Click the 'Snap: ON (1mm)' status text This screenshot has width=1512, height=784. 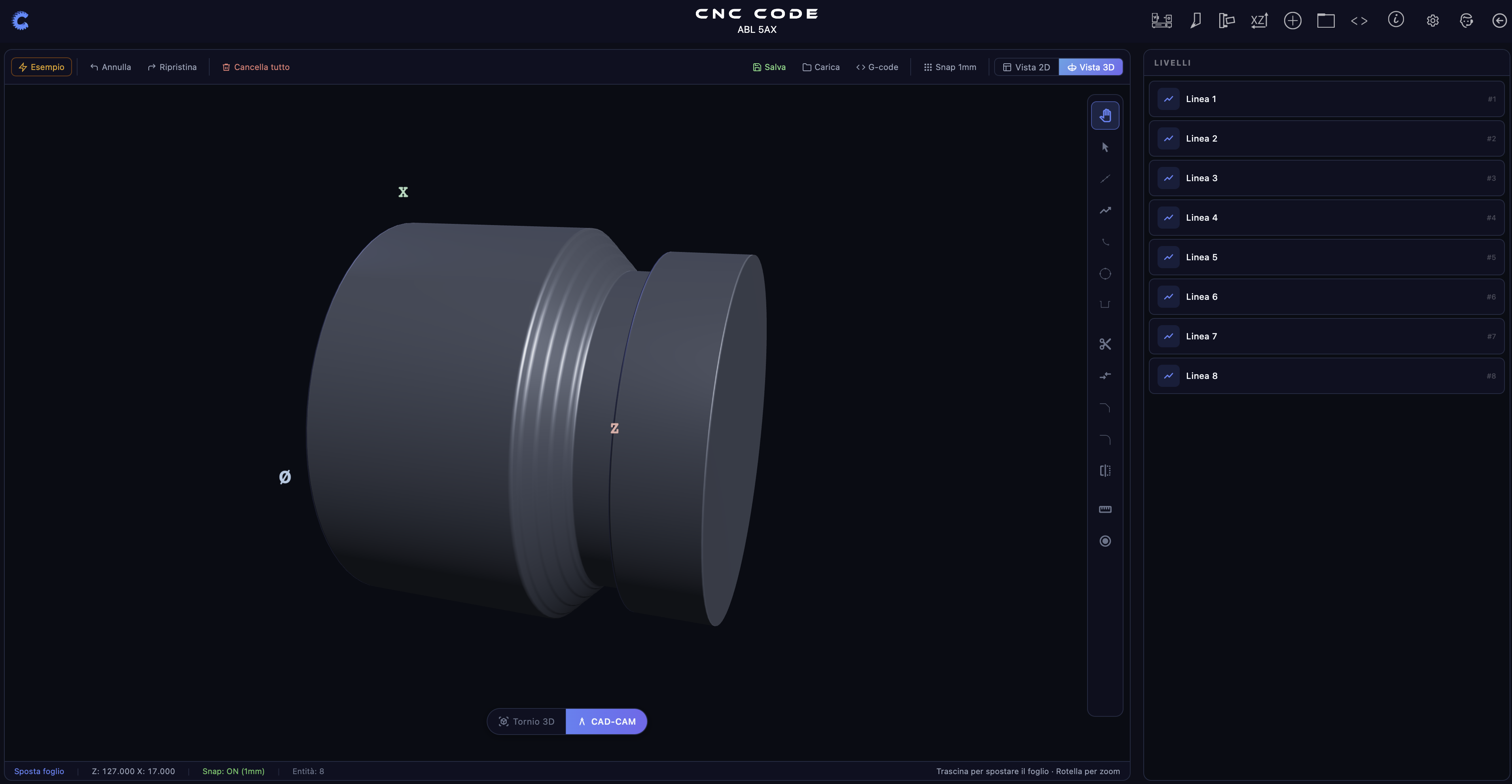point(234,771)
